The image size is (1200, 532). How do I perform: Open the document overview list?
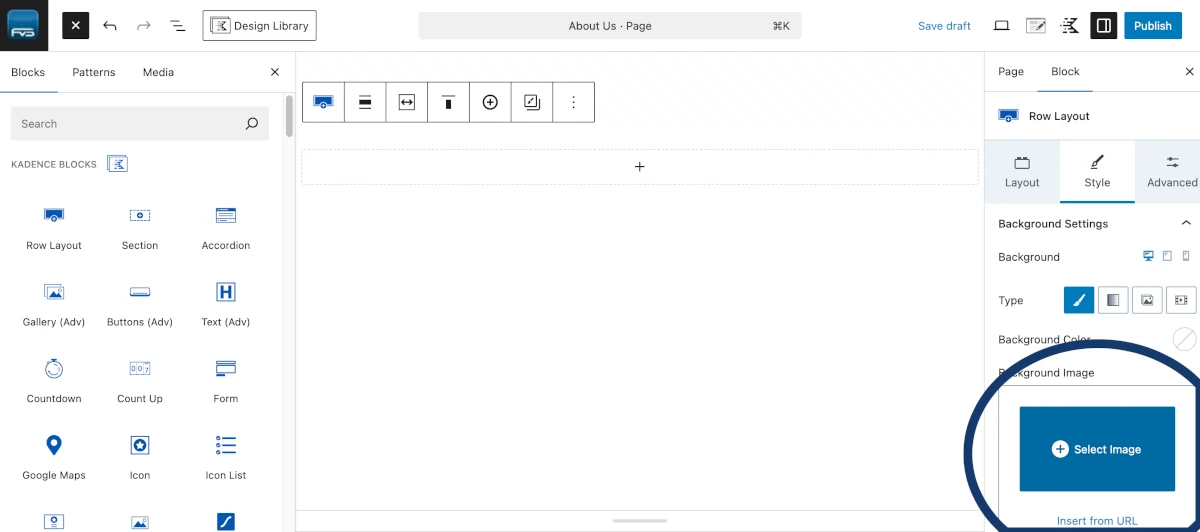click(x=178, y=26)
